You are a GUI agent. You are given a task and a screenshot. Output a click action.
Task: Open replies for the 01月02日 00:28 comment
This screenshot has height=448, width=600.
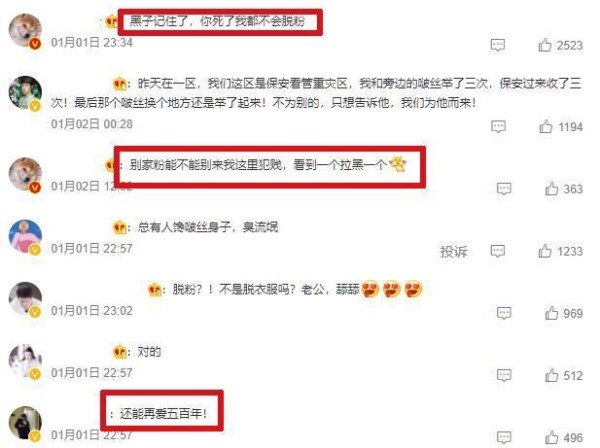click(x=498, y=126)
